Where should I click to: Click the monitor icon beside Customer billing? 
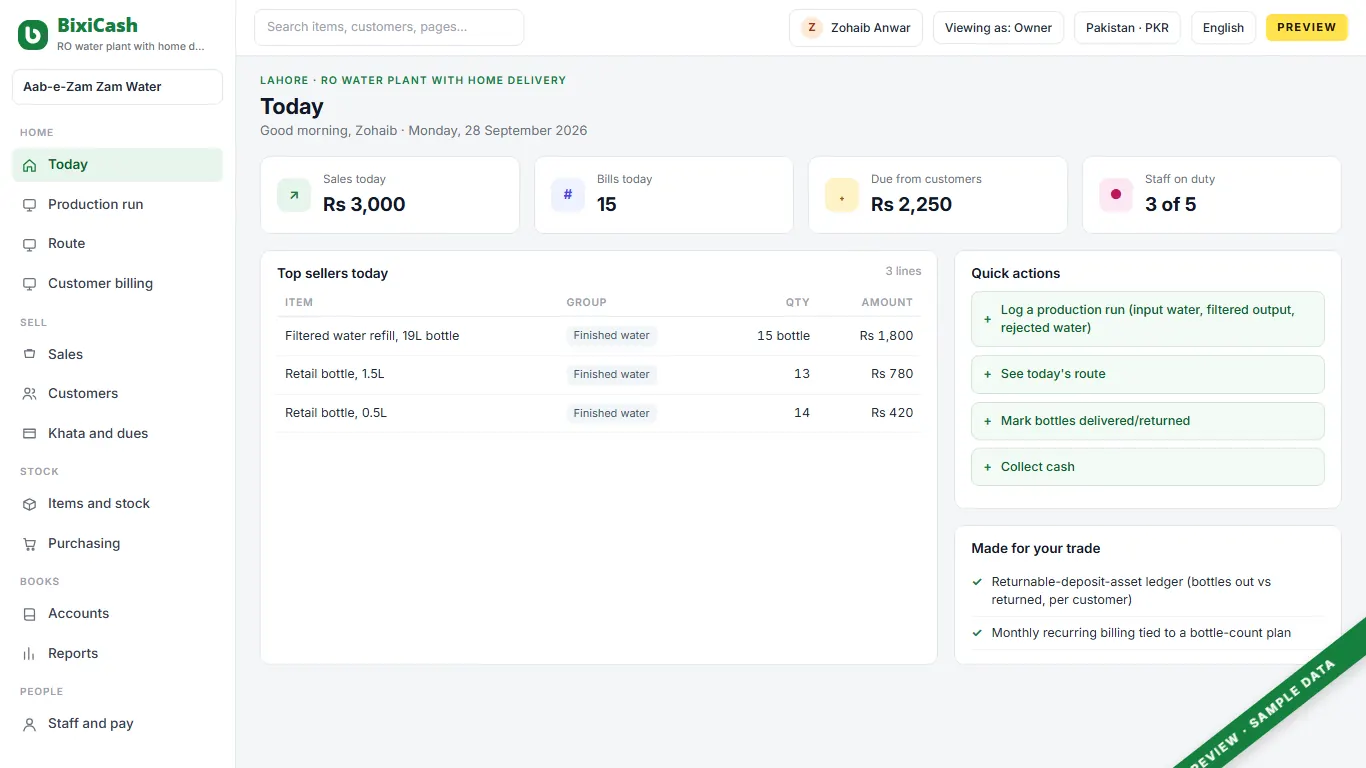point(29,284)
